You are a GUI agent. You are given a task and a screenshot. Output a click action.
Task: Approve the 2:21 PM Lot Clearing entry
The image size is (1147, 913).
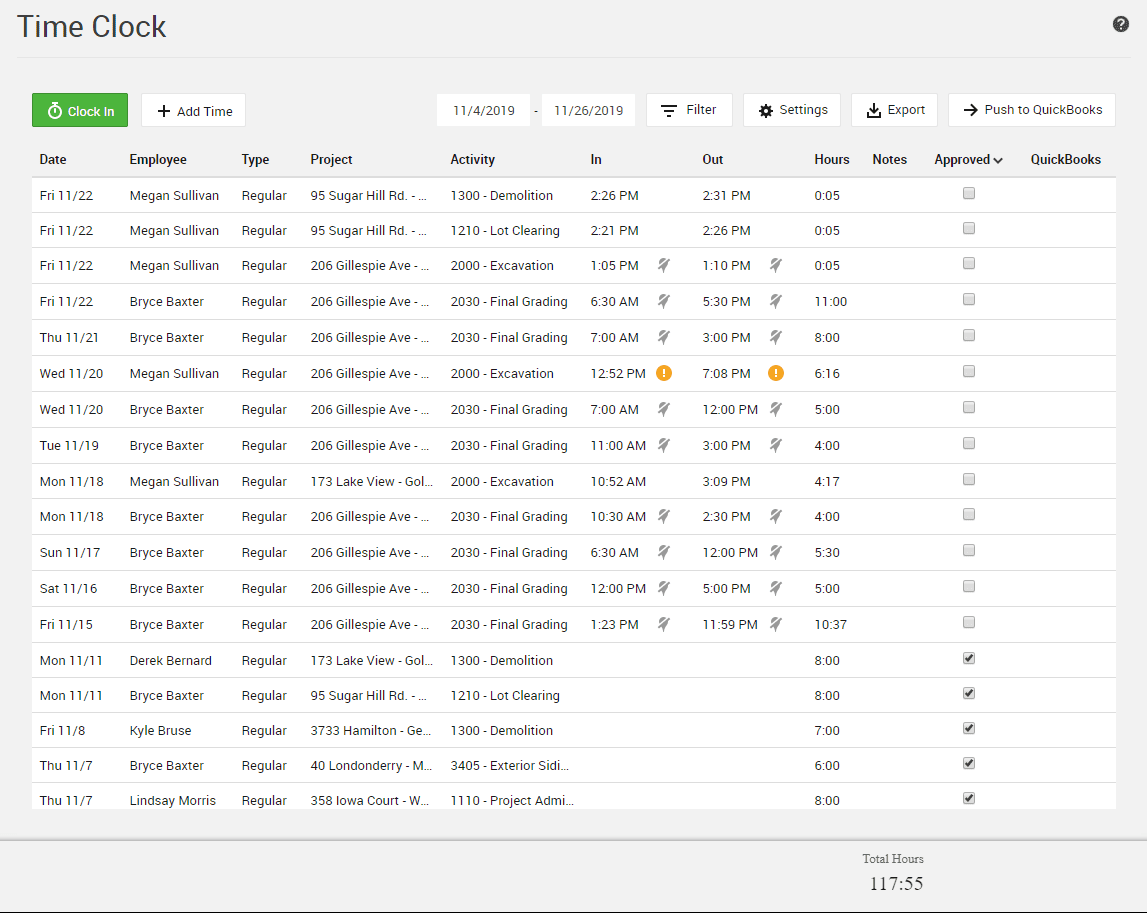[x=969, y=228]
